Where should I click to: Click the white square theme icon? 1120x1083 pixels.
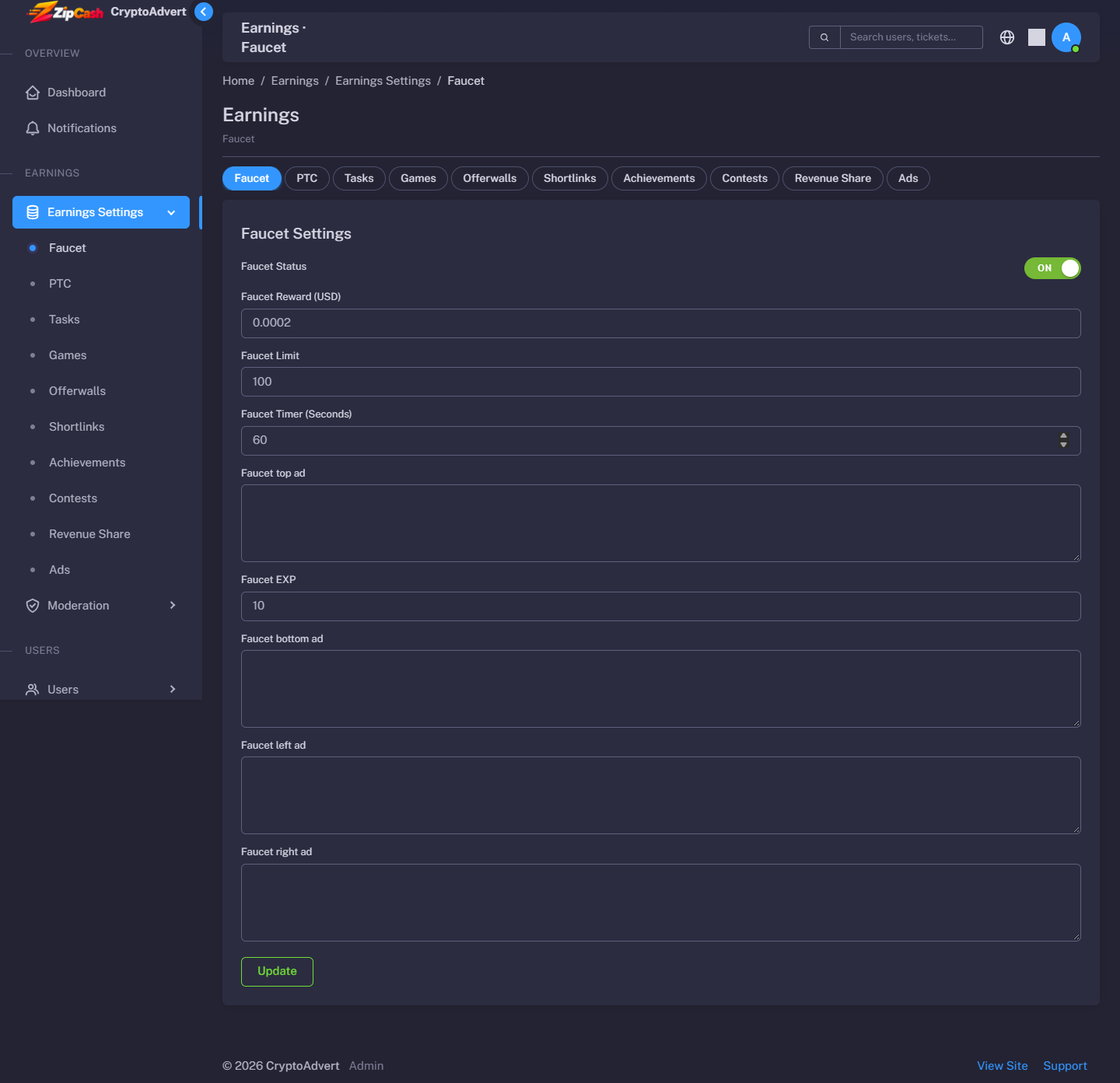1037,37
